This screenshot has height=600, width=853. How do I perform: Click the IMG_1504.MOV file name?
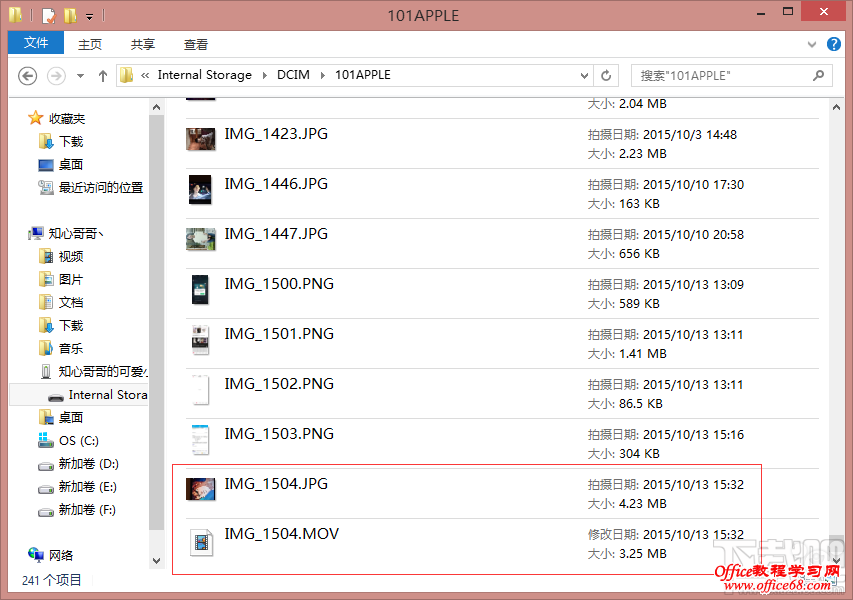tap(282, 534)
